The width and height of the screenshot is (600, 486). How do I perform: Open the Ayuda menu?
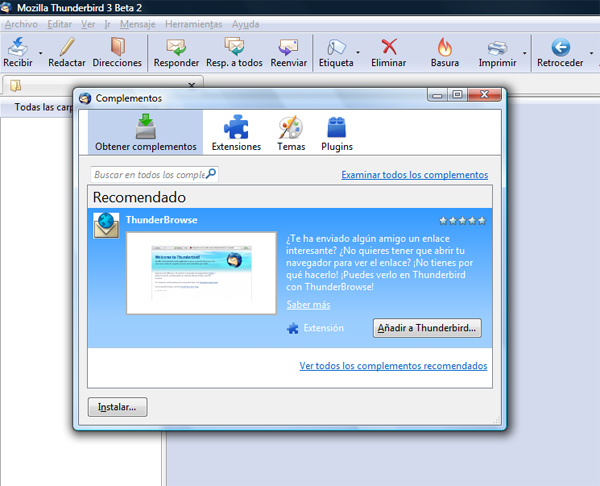point(245,24)
